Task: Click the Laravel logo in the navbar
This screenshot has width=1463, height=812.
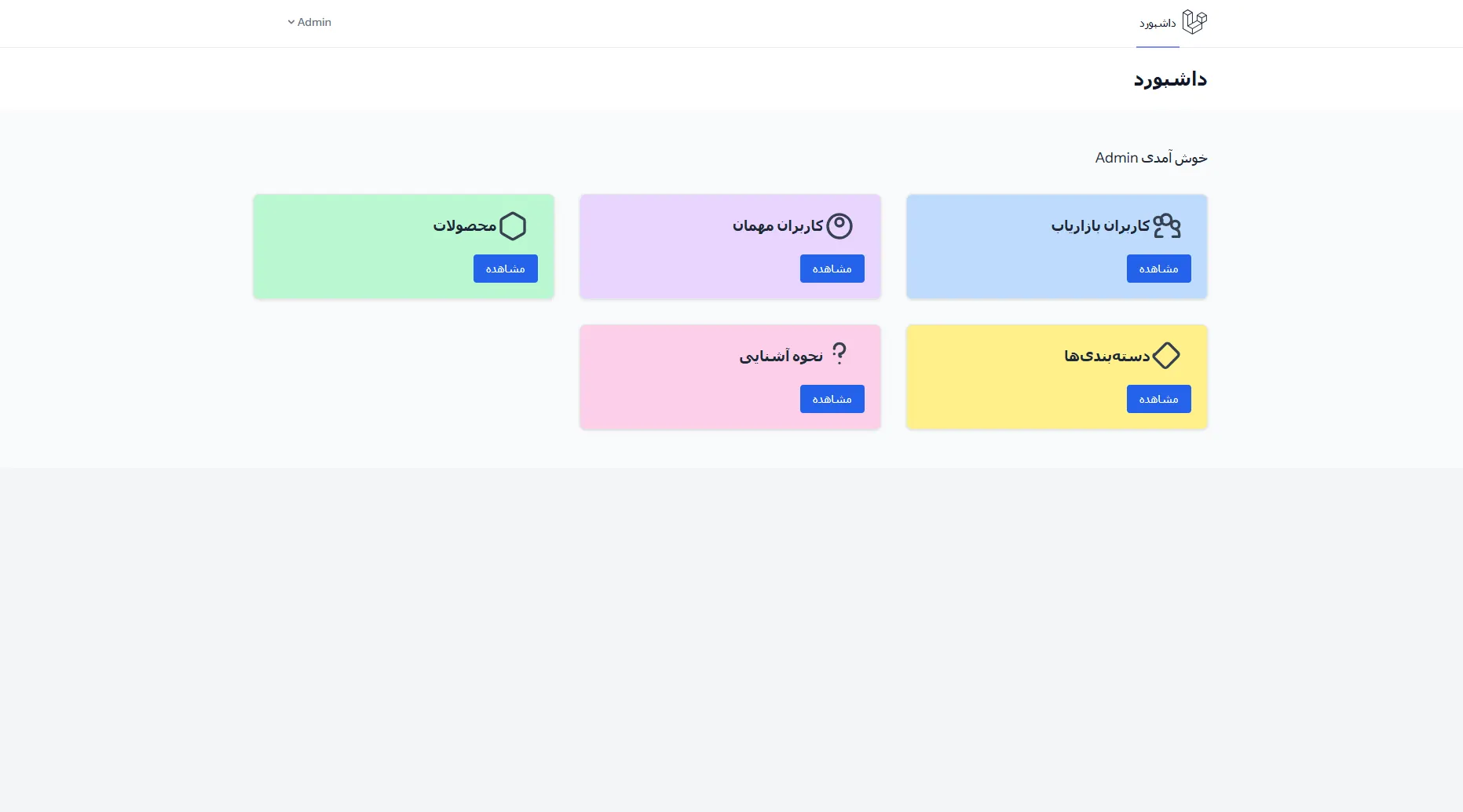Action: [1194, 22]
